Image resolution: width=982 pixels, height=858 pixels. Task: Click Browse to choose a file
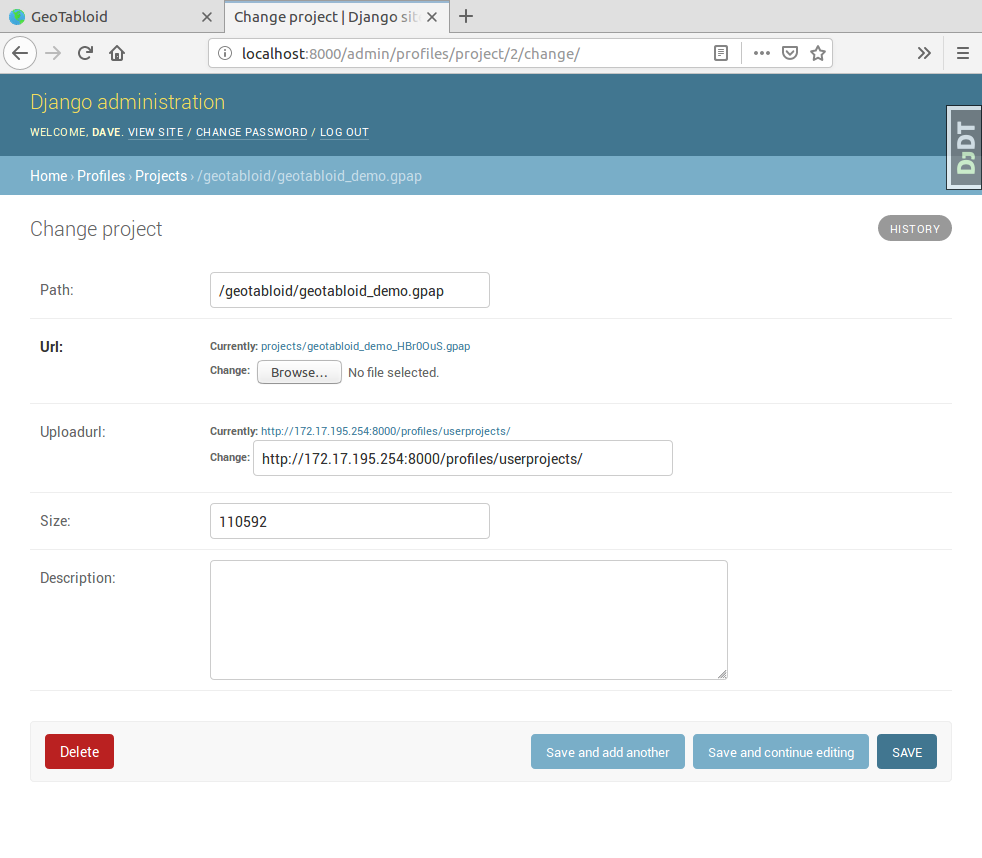click(299, 372)
